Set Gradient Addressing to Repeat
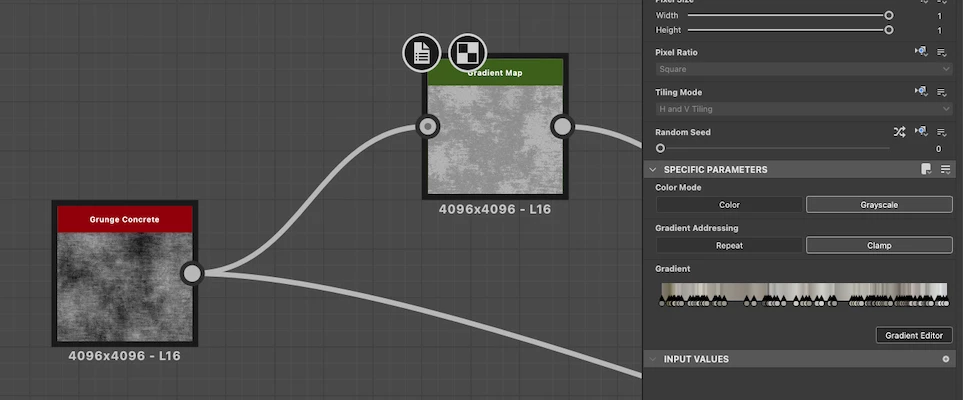Screen dimensions: 963x400 pyautogui.click(x=729, y=245)
